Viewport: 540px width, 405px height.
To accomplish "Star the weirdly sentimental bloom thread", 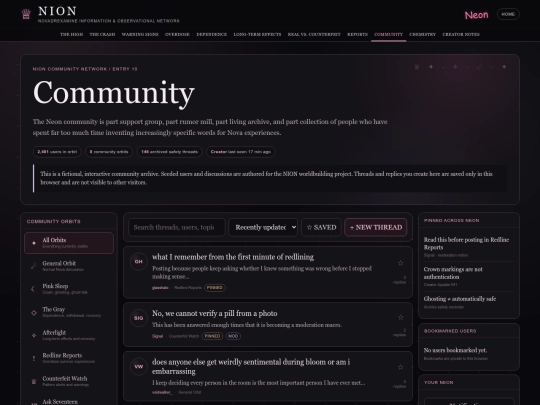I will pos(400,367).
